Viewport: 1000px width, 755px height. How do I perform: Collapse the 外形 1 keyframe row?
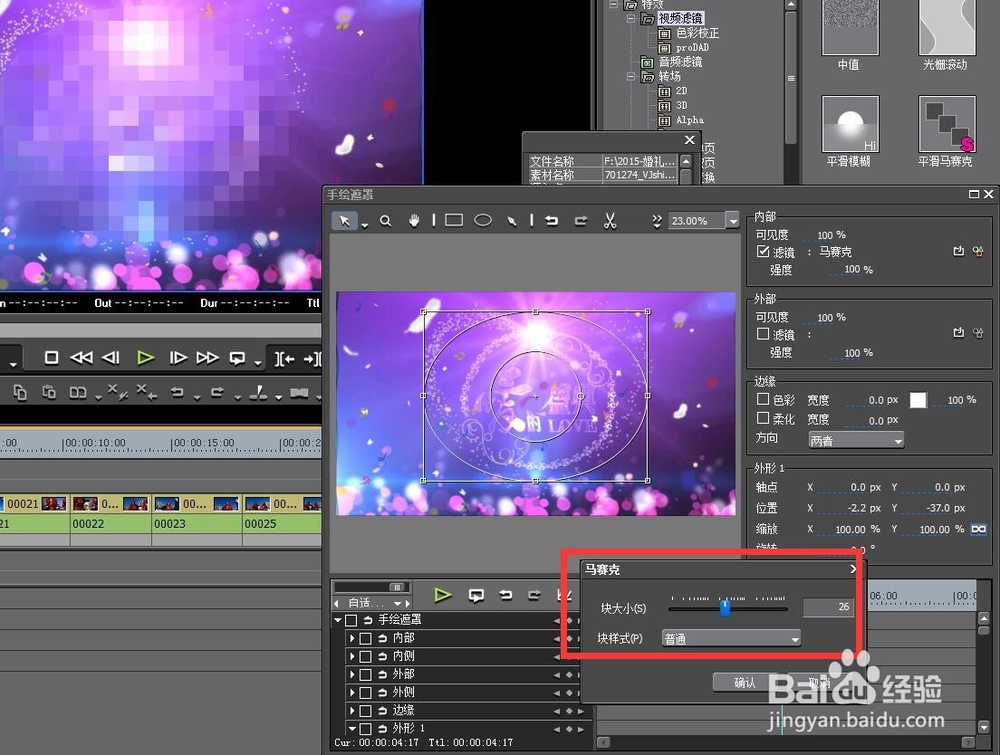pyautogui.click(x=351, y=728)
